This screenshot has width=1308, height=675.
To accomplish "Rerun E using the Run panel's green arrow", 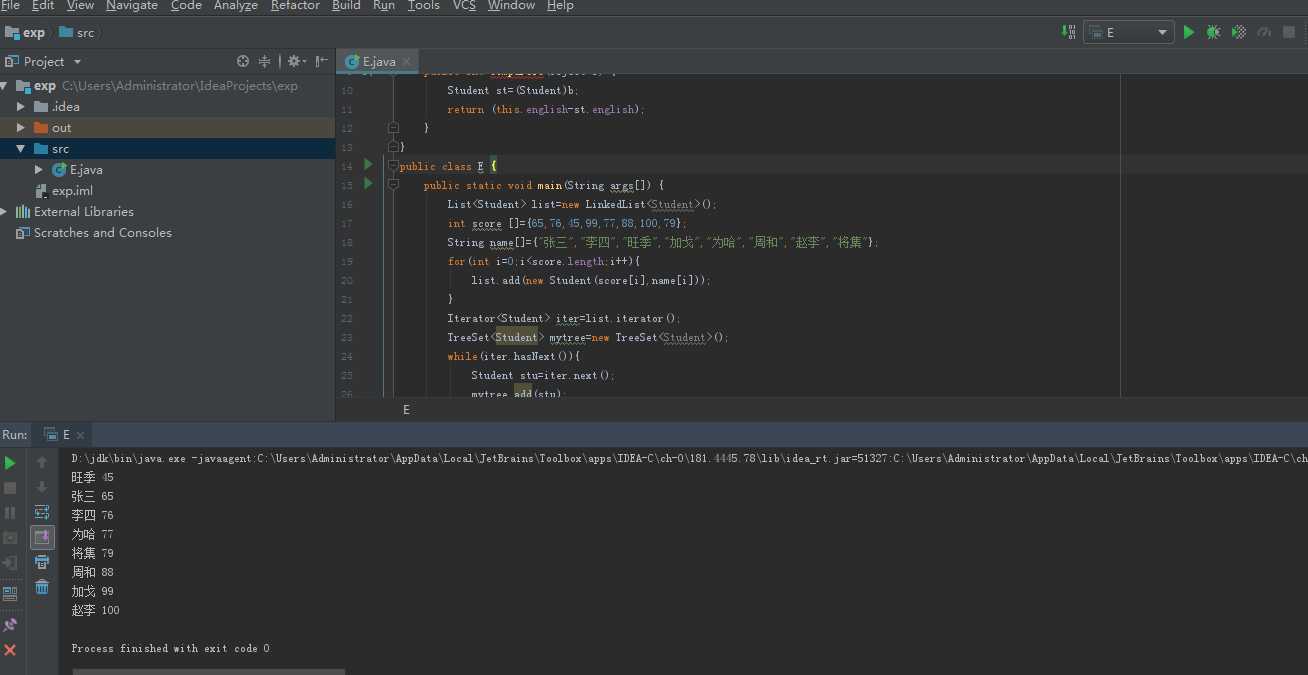I will click(10, 463).
